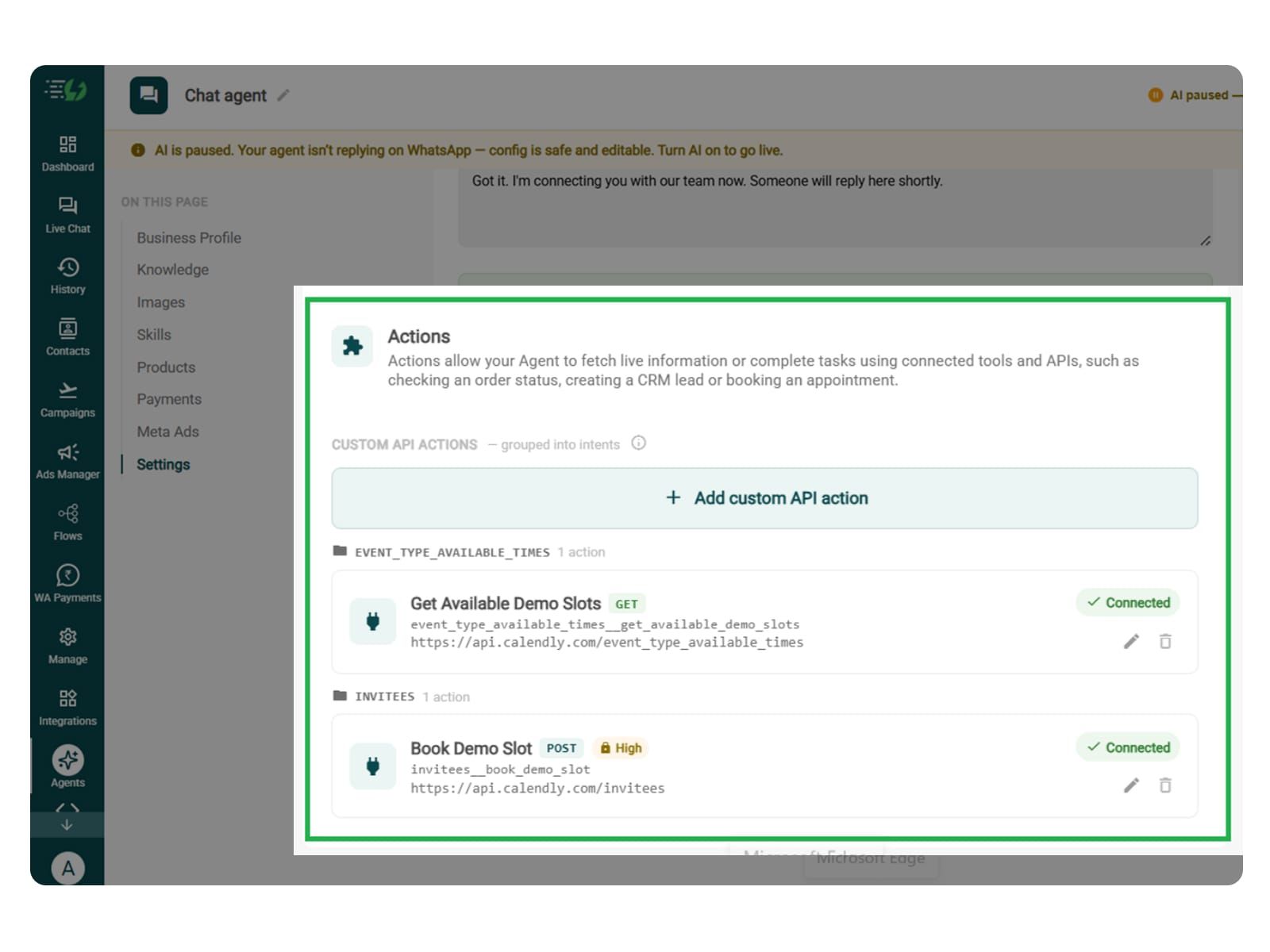Viewport: 1270px width, 952px height.
Task: Open Flows in the sidebar
Action: [x=67, y=523]
